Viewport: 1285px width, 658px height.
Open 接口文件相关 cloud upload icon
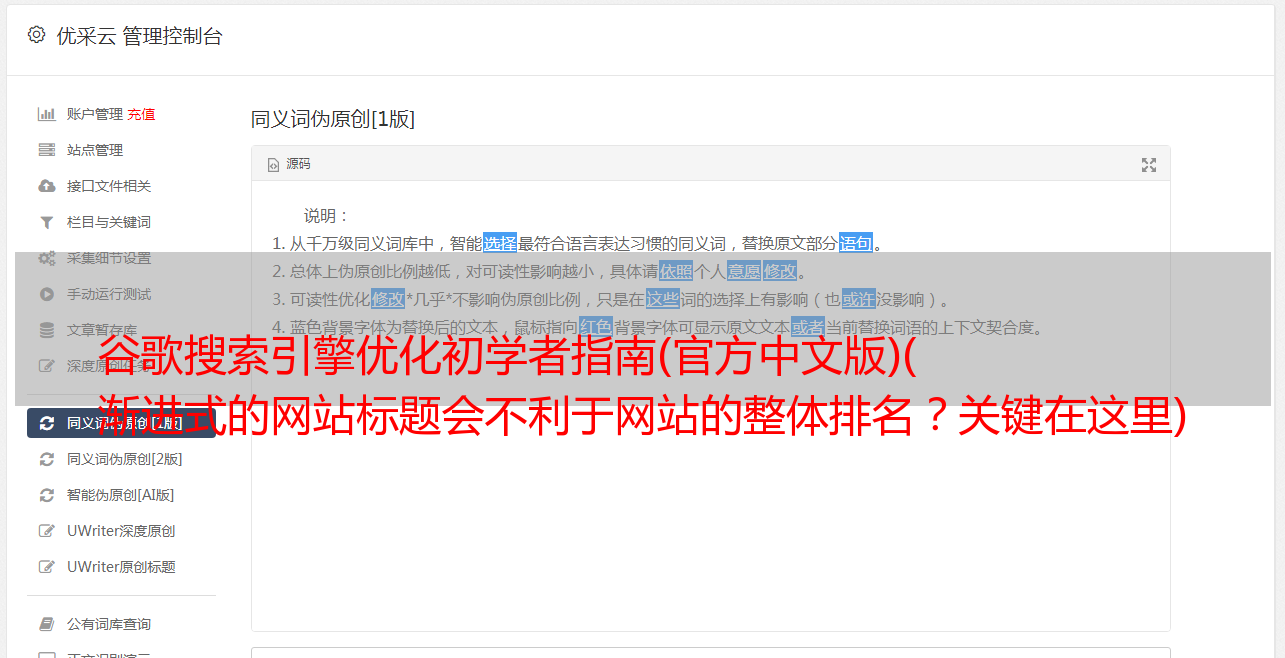[x=46, y=186]
